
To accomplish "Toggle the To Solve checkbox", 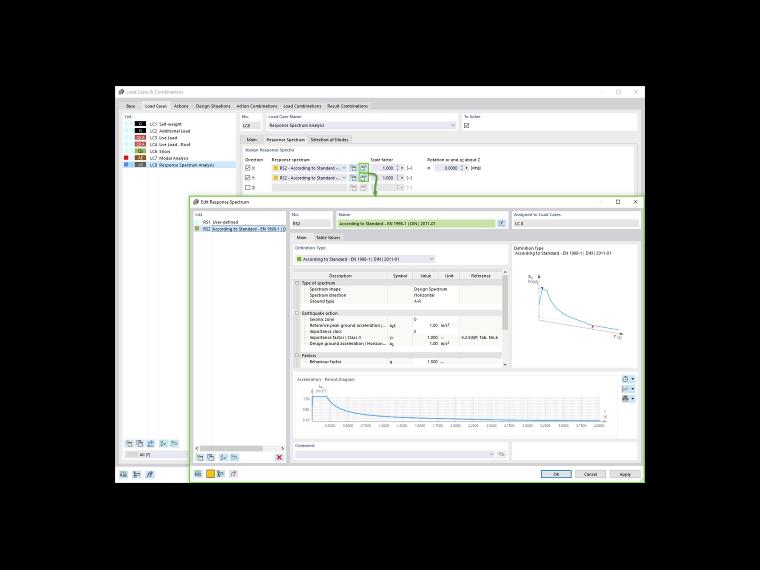I will (x=466, y=126).
